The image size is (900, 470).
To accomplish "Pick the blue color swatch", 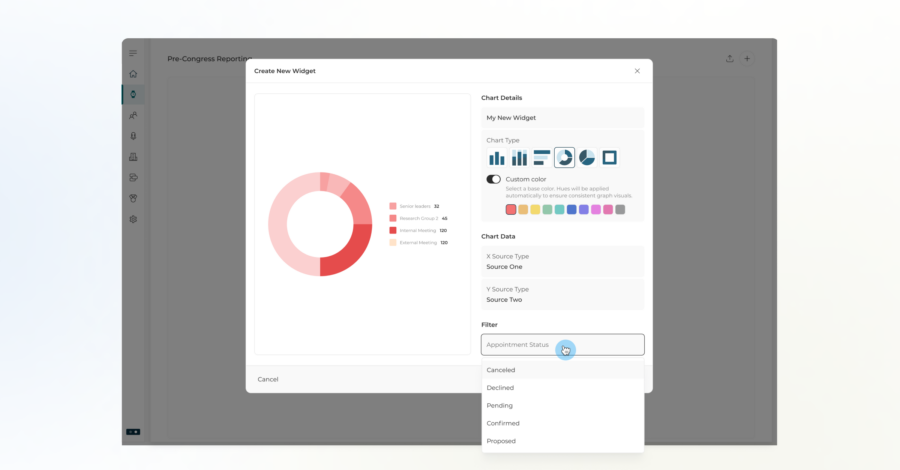I will (x=572, y=209).
